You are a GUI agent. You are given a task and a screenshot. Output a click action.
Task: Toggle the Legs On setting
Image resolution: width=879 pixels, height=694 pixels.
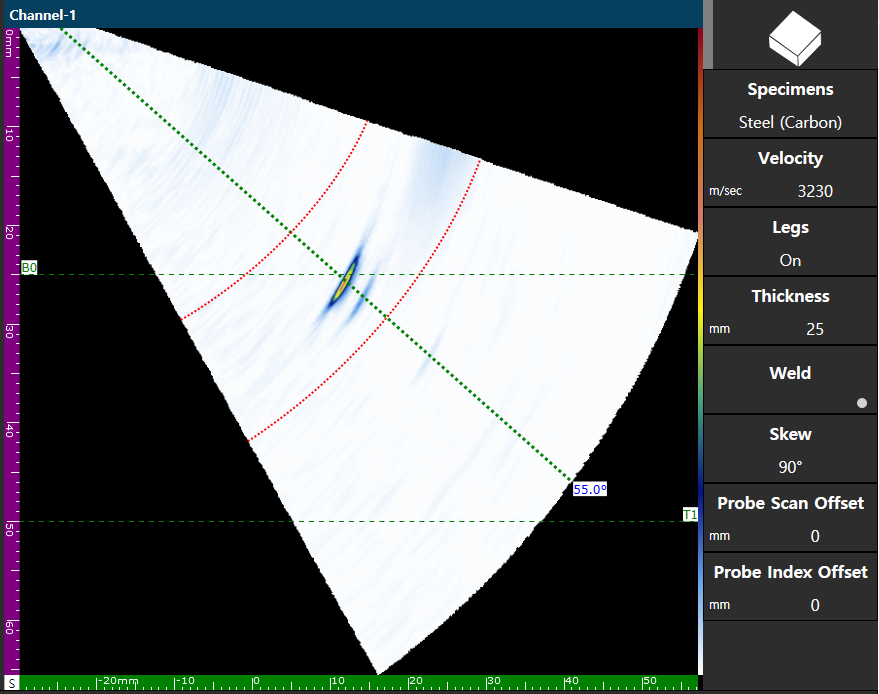[790, 243]
